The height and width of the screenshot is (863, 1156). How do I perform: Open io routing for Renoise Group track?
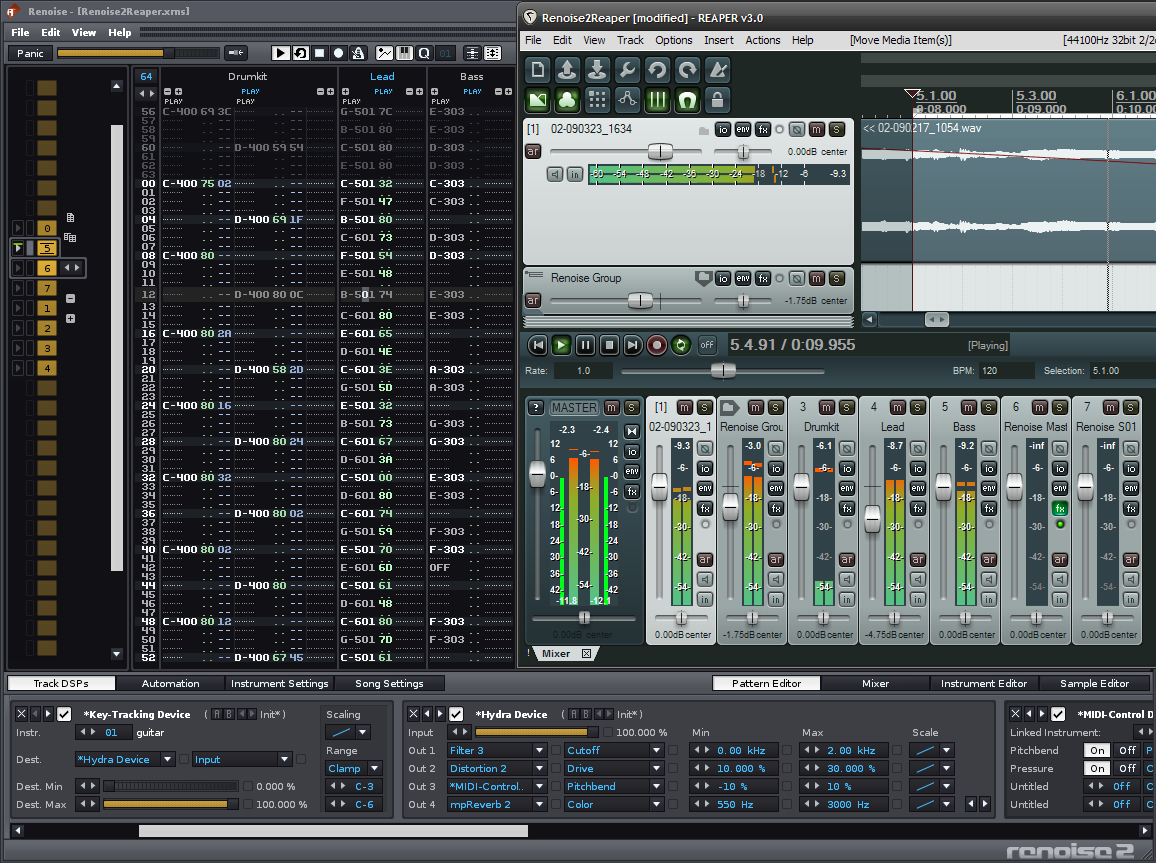[722, 279]
